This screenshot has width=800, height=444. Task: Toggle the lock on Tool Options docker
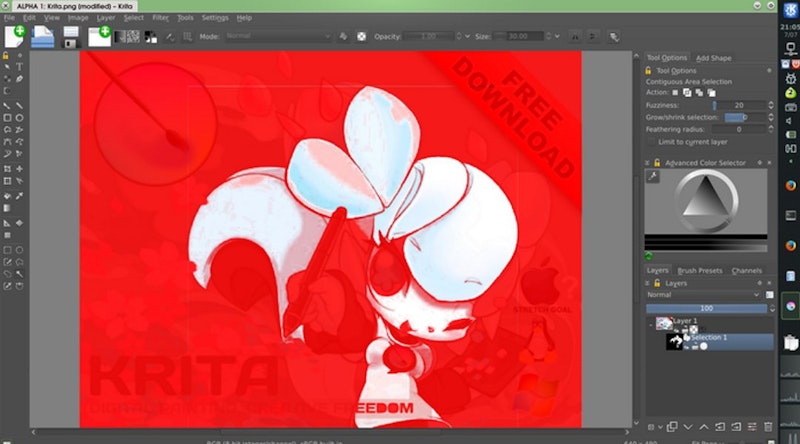point(650,71)
